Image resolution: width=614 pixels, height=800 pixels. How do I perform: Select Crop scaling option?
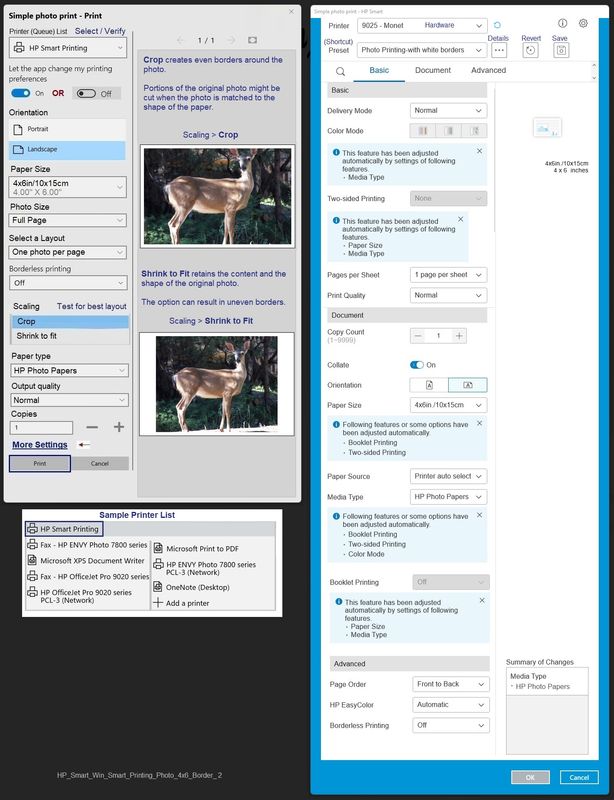click(x=70, y=321)
